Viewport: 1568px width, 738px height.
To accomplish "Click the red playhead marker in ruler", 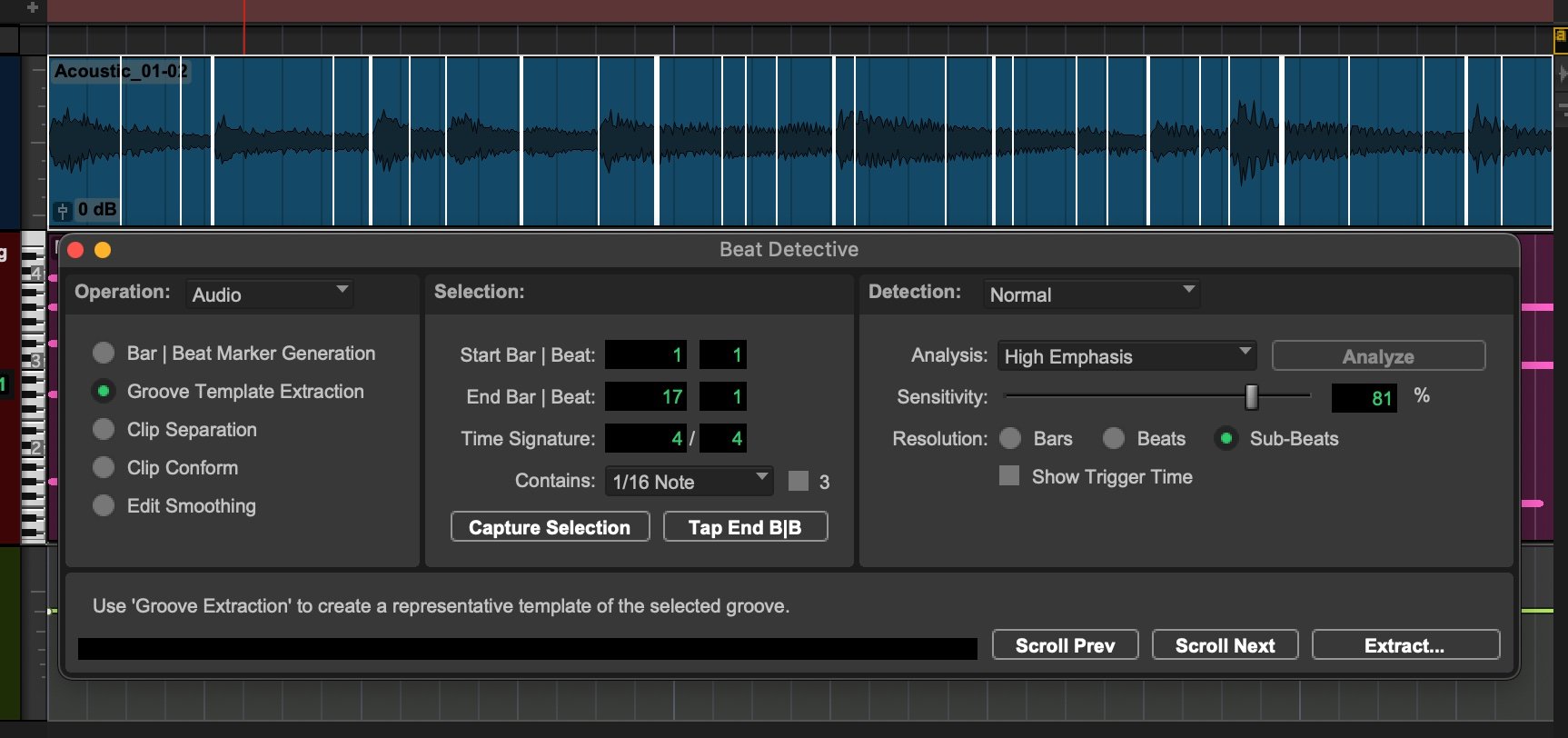I will pos(243,25).
